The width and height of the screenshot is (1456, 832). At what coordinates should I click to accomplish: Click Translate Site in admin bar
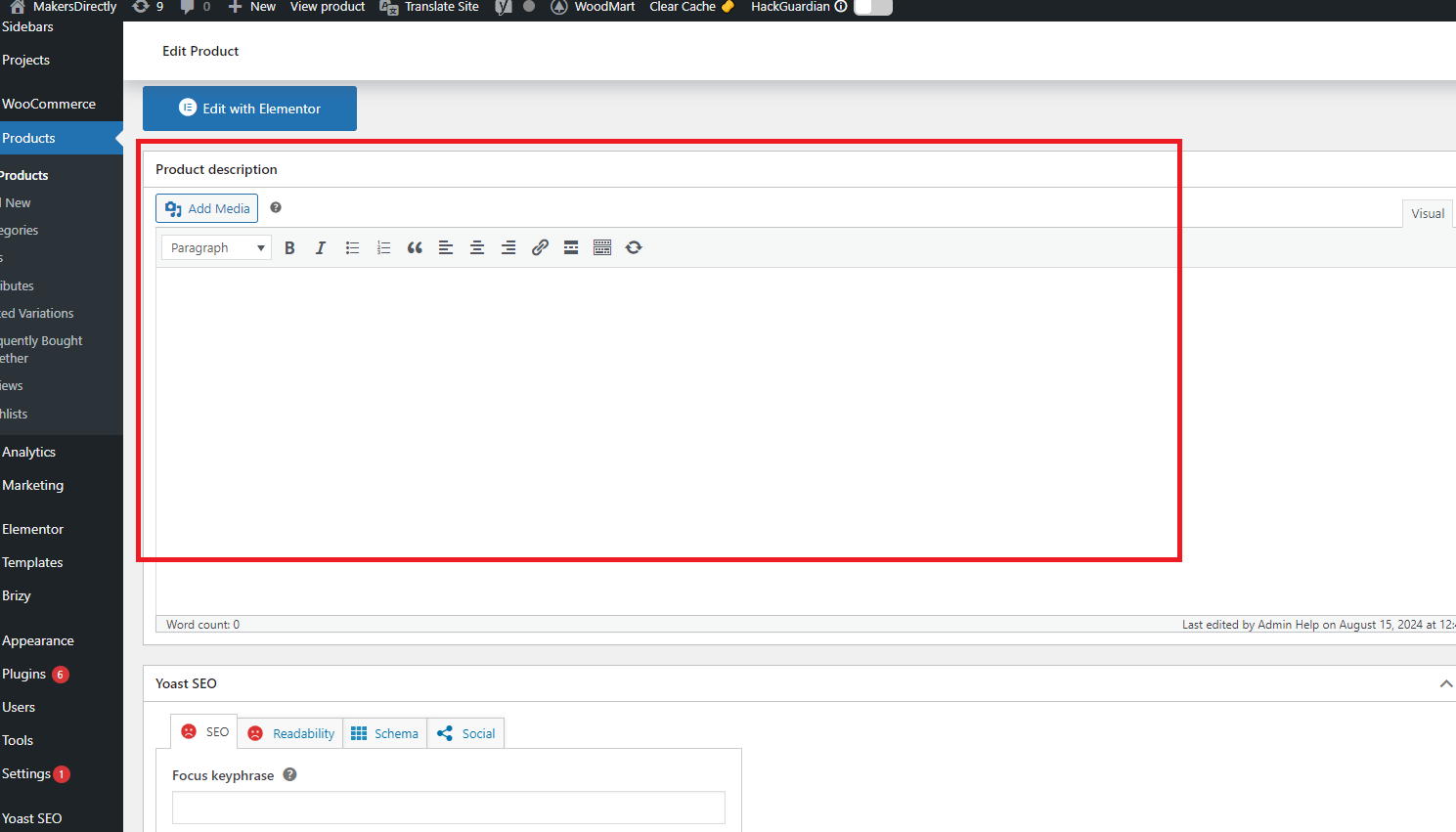click(430, 7)
